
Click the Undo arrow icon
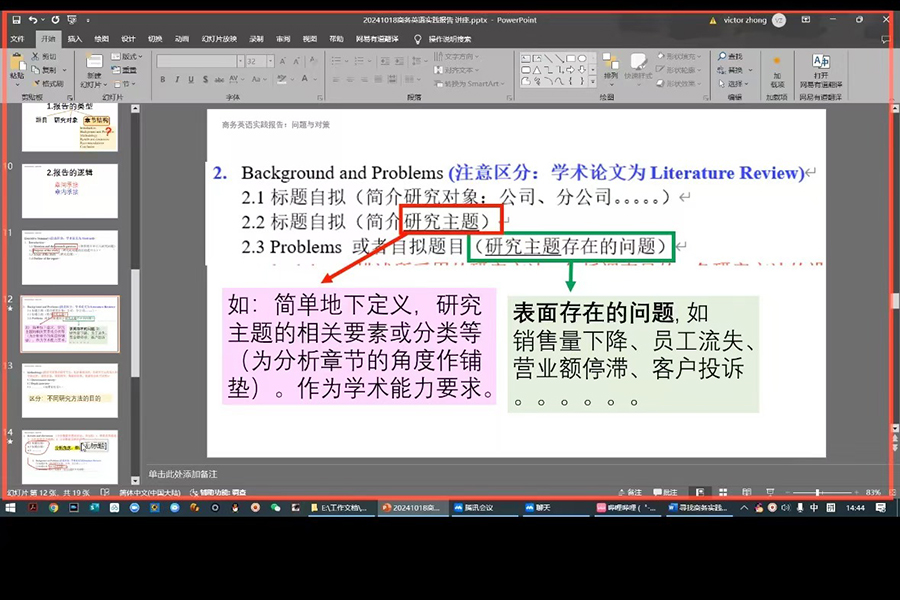click(x=33, y=19)
